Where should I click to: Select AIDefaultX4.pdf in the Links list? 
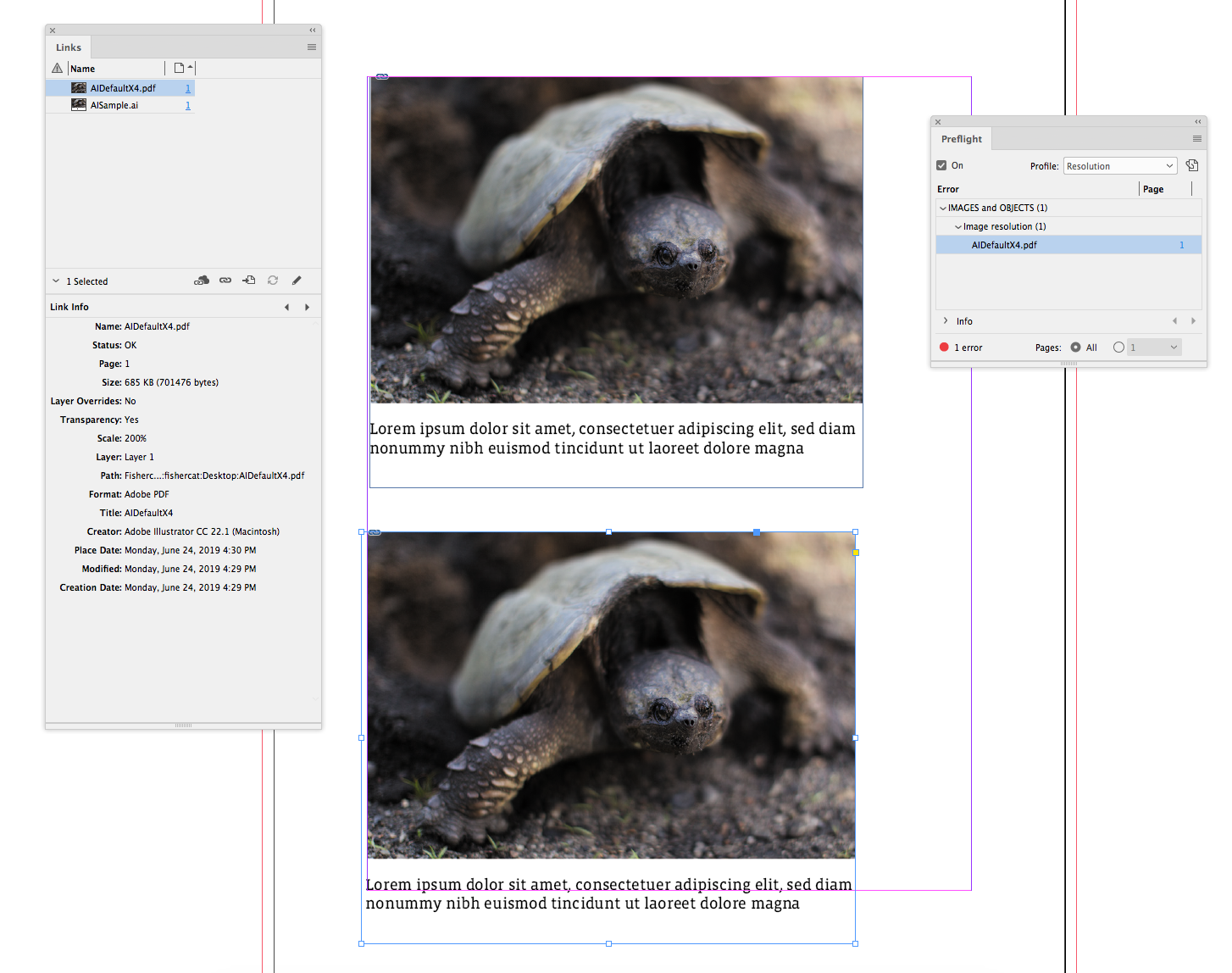[x=120, y=88]
